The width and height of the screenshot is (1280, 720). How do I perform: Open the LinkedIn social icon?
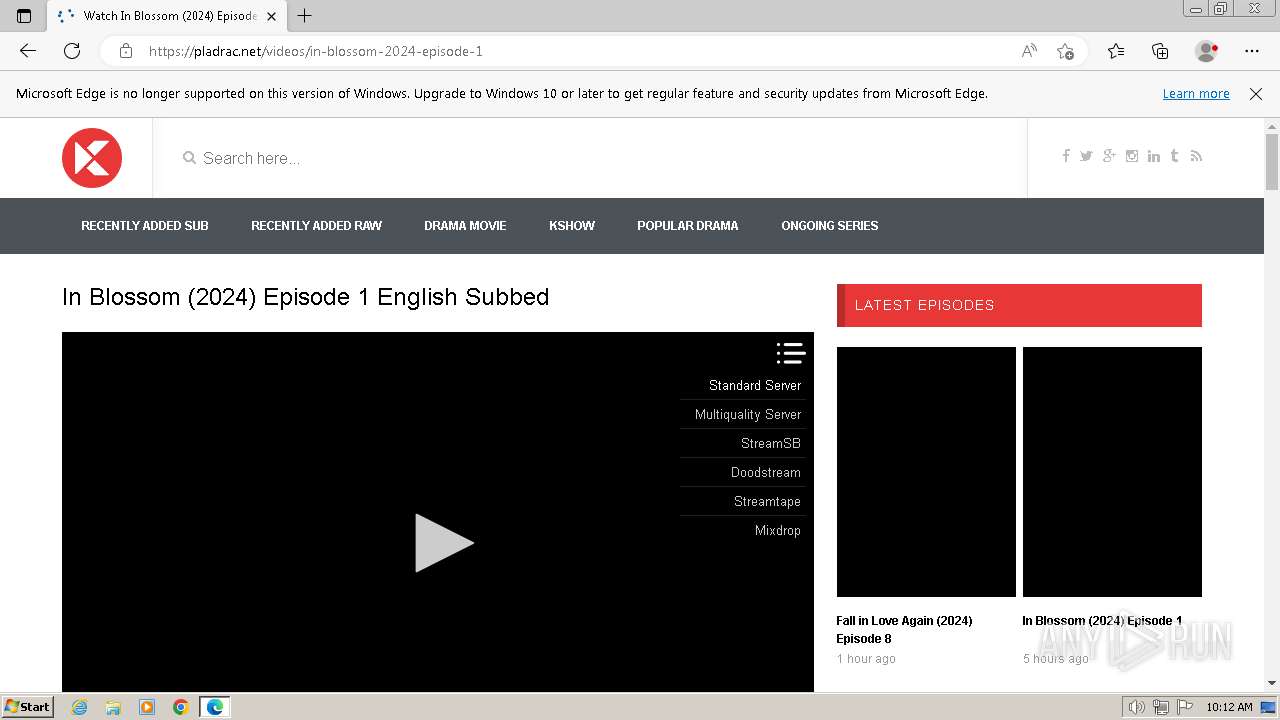click(1154, 156)
